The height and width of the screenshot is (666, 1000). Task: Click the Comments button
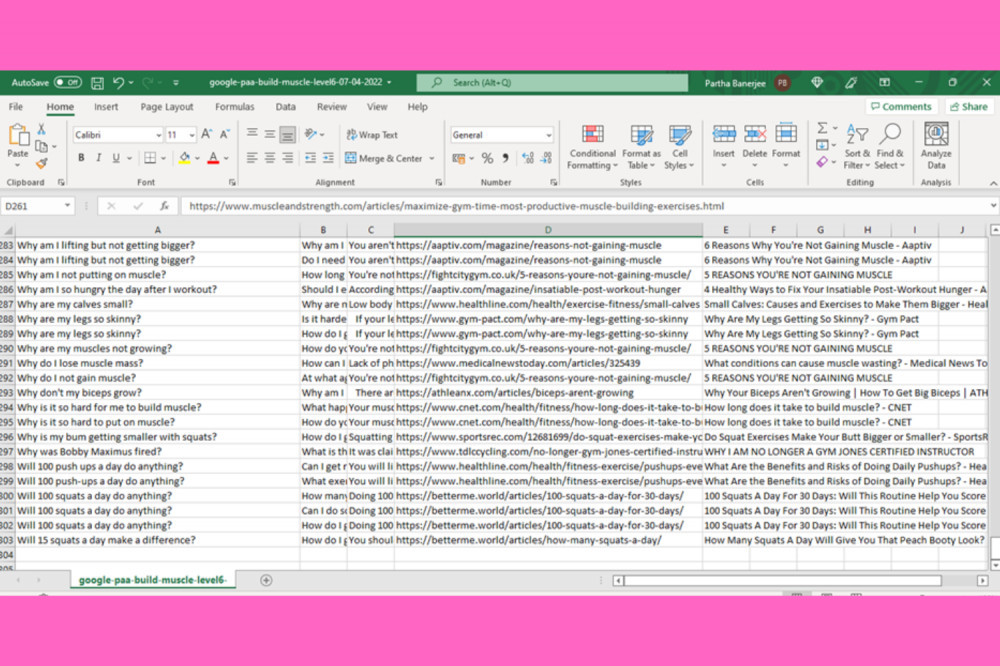901,107
